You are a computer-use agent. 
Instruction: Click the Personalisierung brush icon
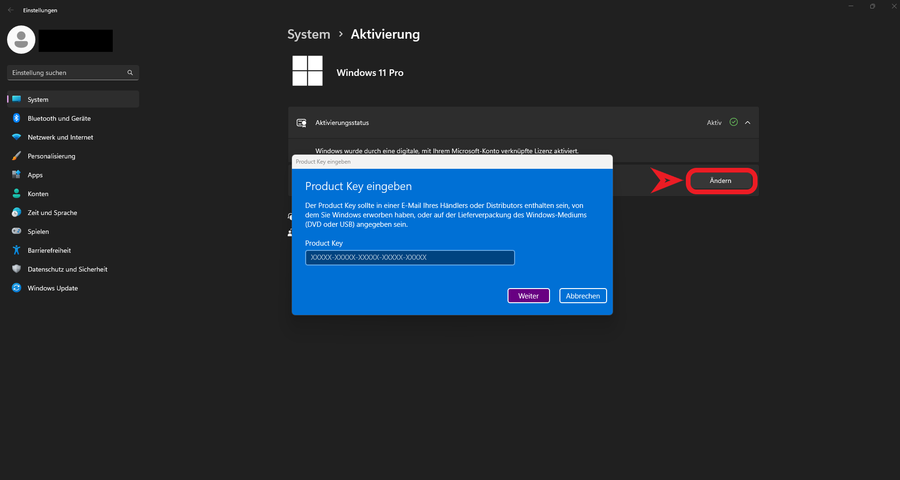[x=17, y=156]
